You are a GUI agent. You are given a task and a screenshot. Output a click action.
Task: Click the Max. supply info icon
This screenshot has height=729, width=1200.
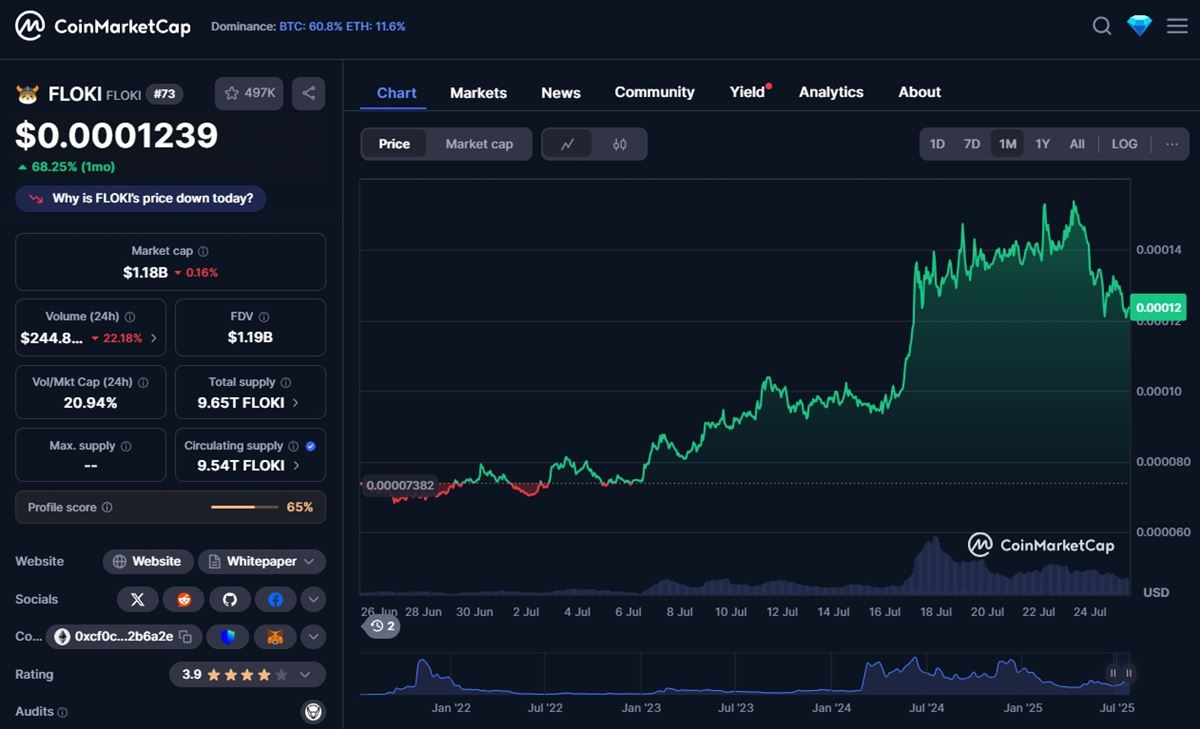tap(126, 446)
